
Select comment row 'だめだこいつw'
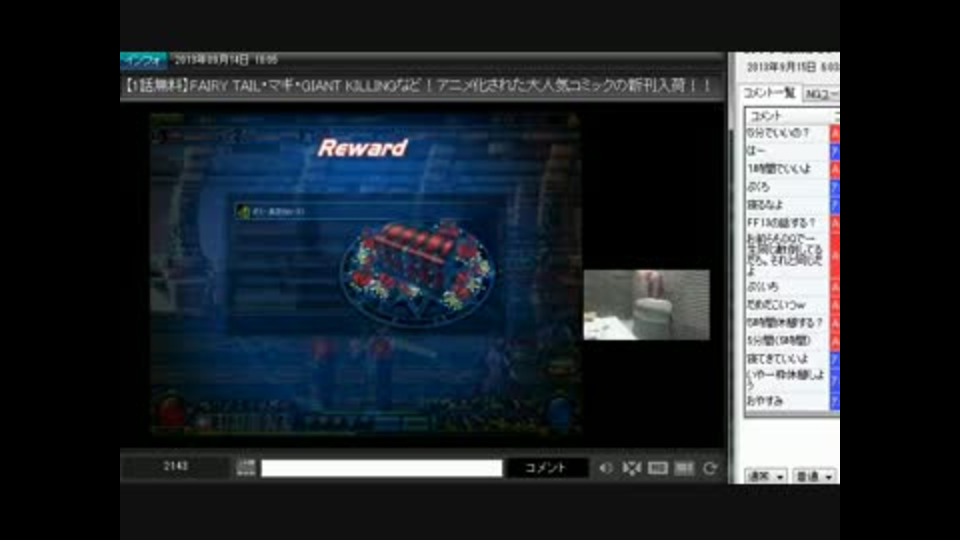click(787, 305)
